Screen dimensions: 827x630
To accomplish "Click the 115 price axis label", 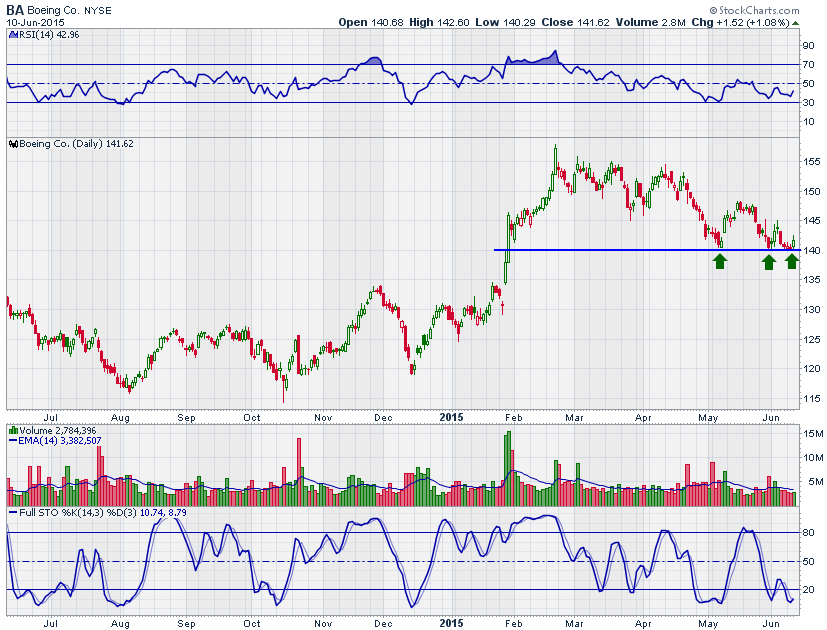I will coord(813,399).
